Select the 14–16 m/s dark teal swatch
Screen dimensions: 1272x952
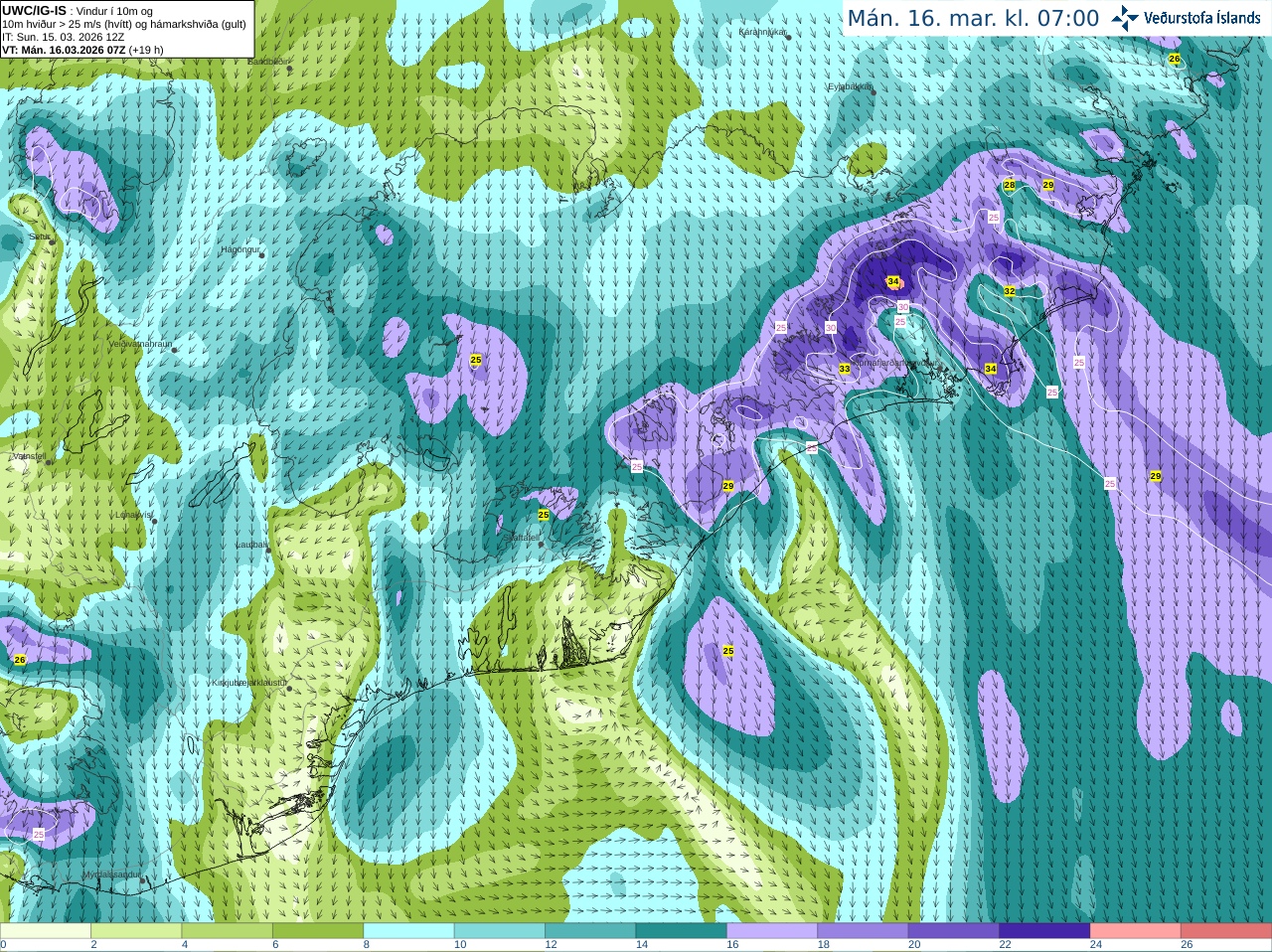pos(682,930)
